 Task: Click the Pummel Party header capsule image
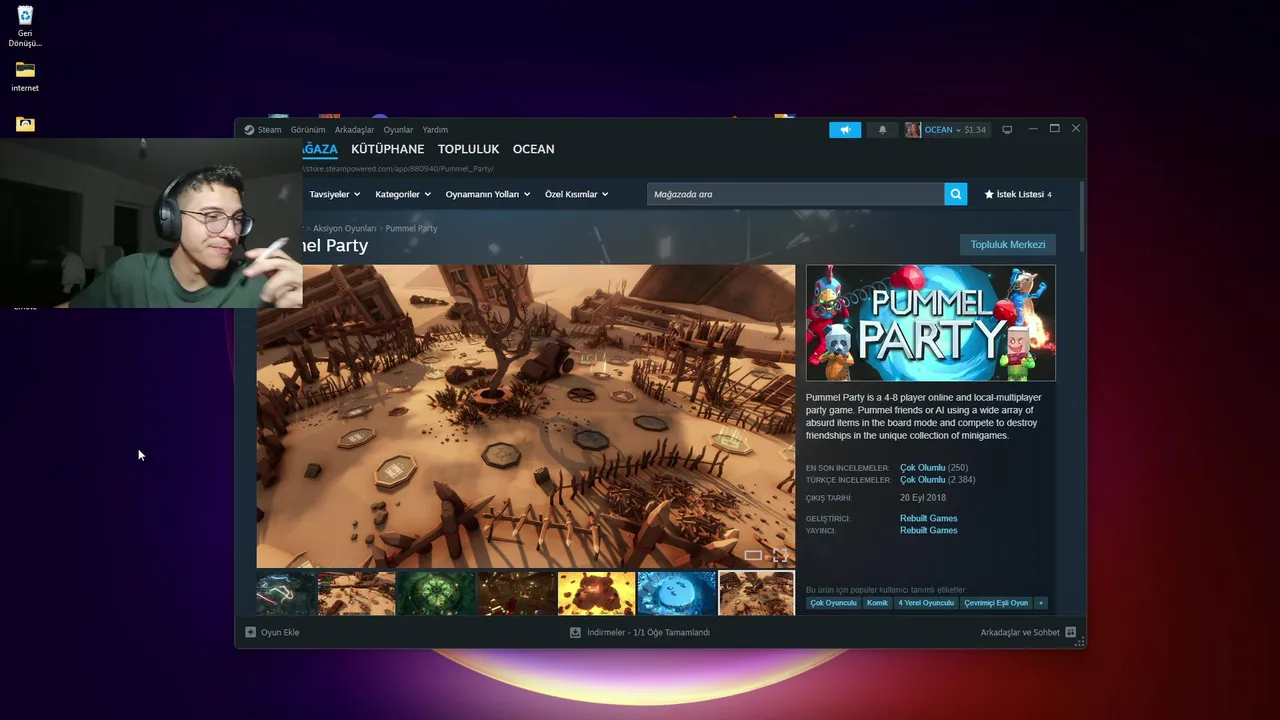click(931, 323)
